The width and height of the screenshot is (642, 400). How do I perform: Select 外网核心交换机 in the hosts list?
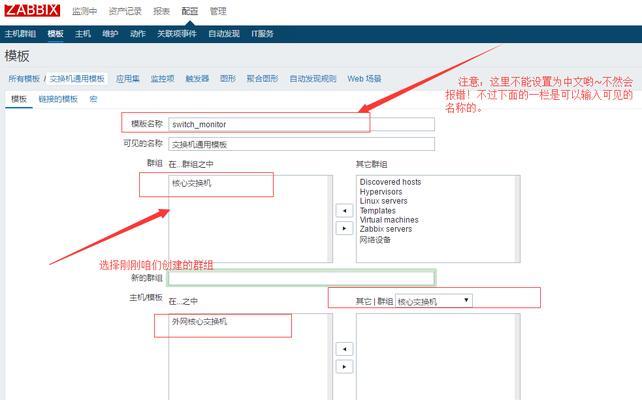click(199, 321)
